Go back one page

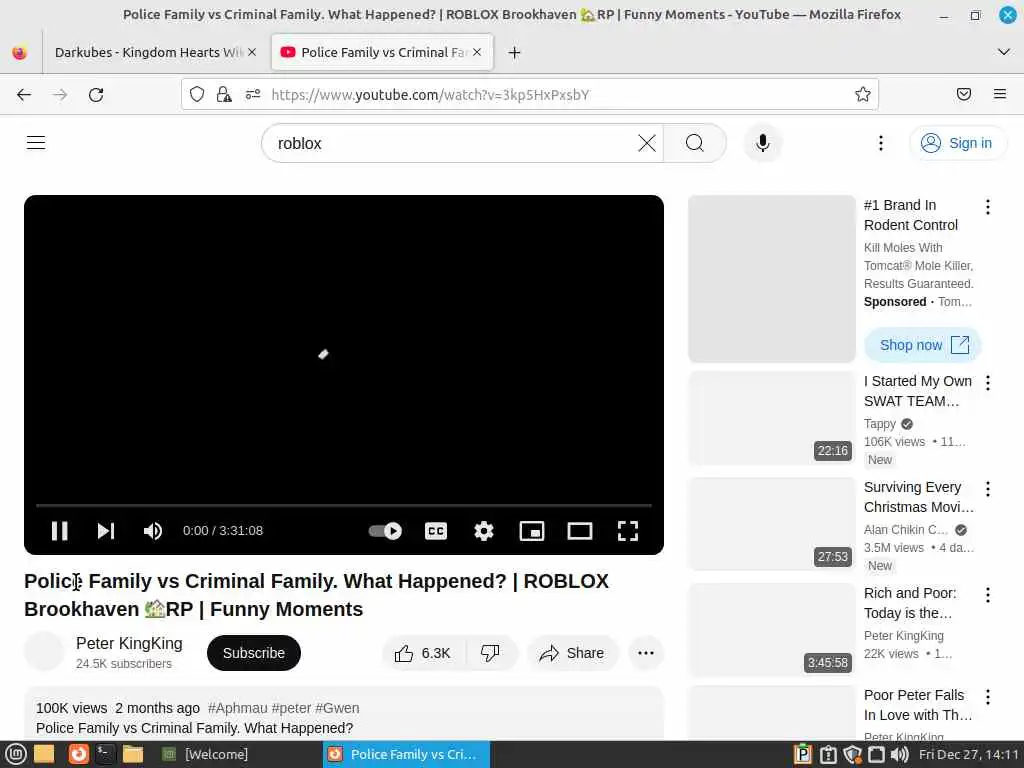click(x=24, y=95)
